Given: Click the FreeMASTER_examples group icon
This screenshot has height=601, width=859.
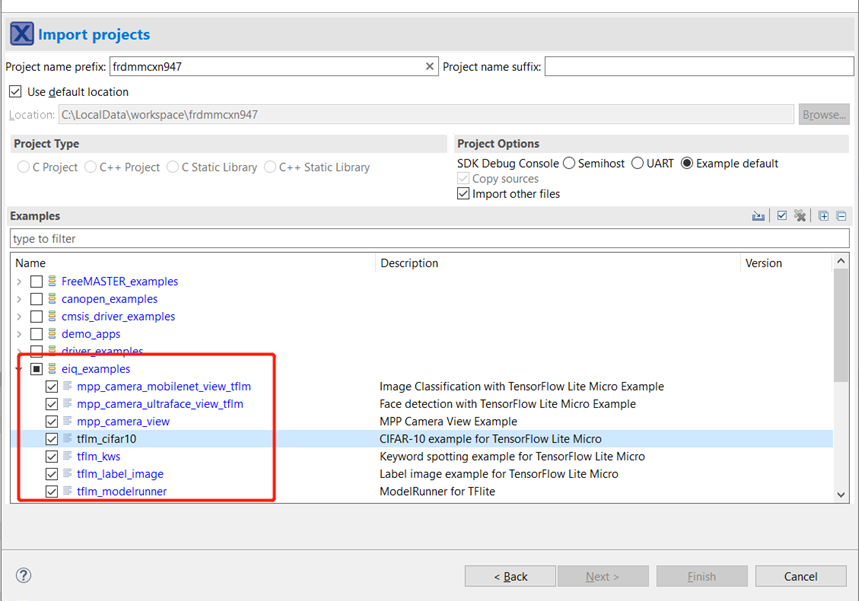Looking at the screenshot, I should pos(52,281).
